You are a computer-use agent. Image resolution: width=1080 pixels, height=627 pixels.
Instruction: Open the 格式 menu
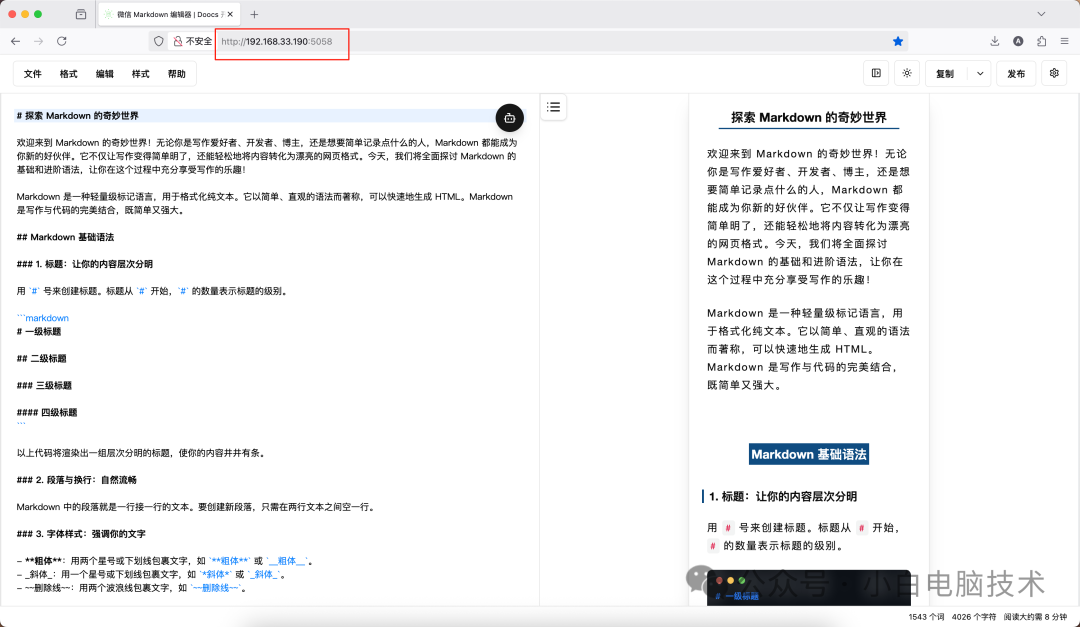tap(68, 74)
